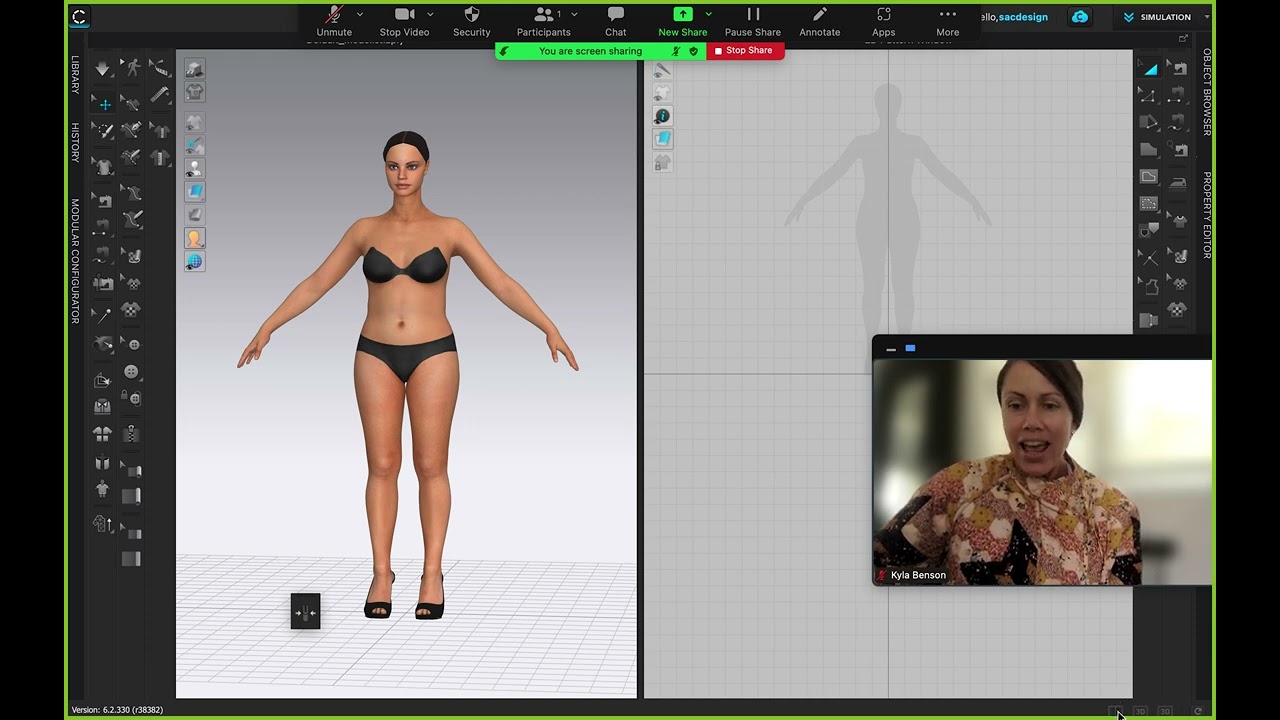The image size is (1280, 720).
Task: Click the version number text in status bar
Action: pyautogui.click(x=117, y=710)
